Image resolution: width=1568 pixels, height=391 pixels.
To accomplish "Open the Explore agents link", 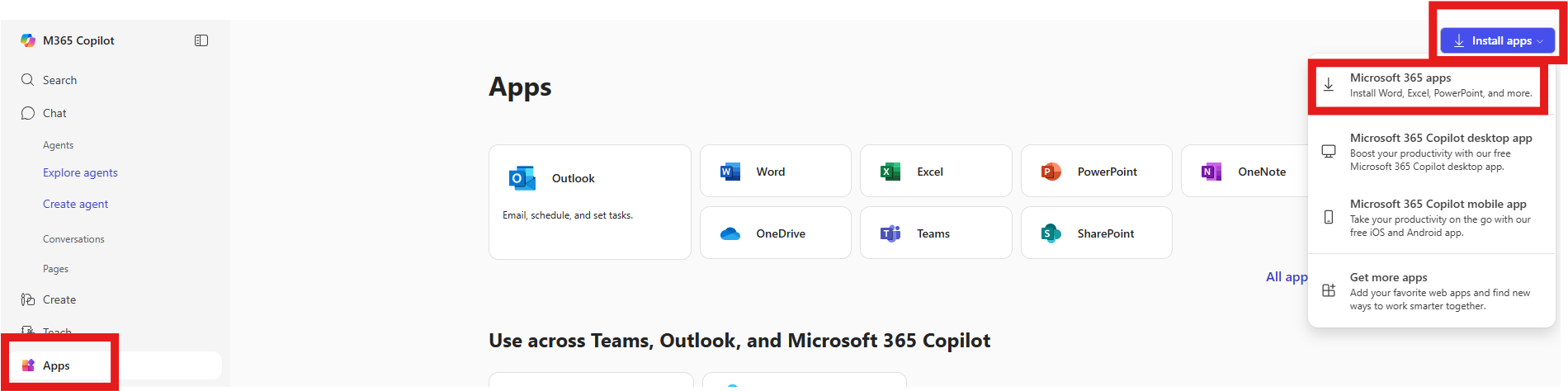I will click(80, 172).
